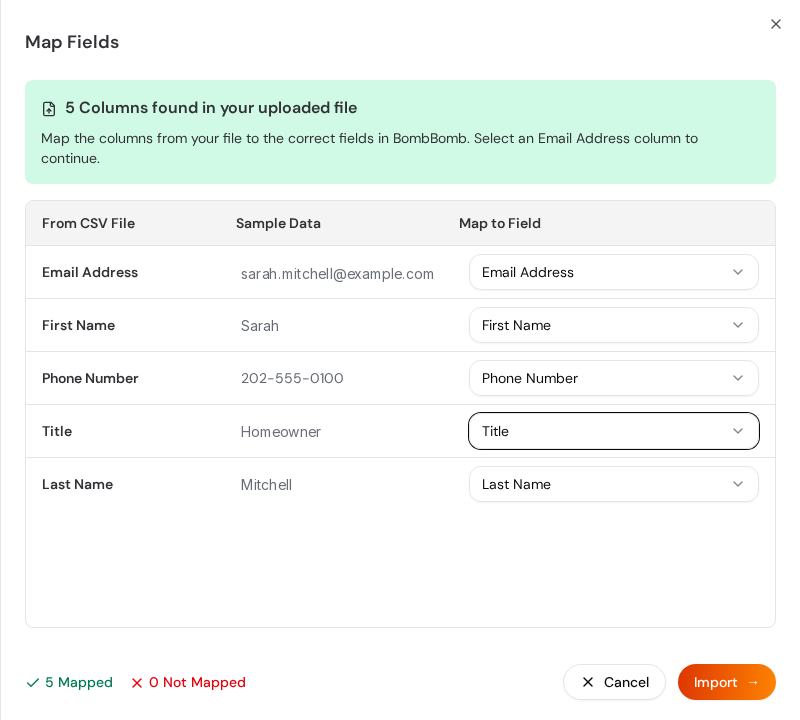Click the '5 Mapped' status text

coord(79,682)
